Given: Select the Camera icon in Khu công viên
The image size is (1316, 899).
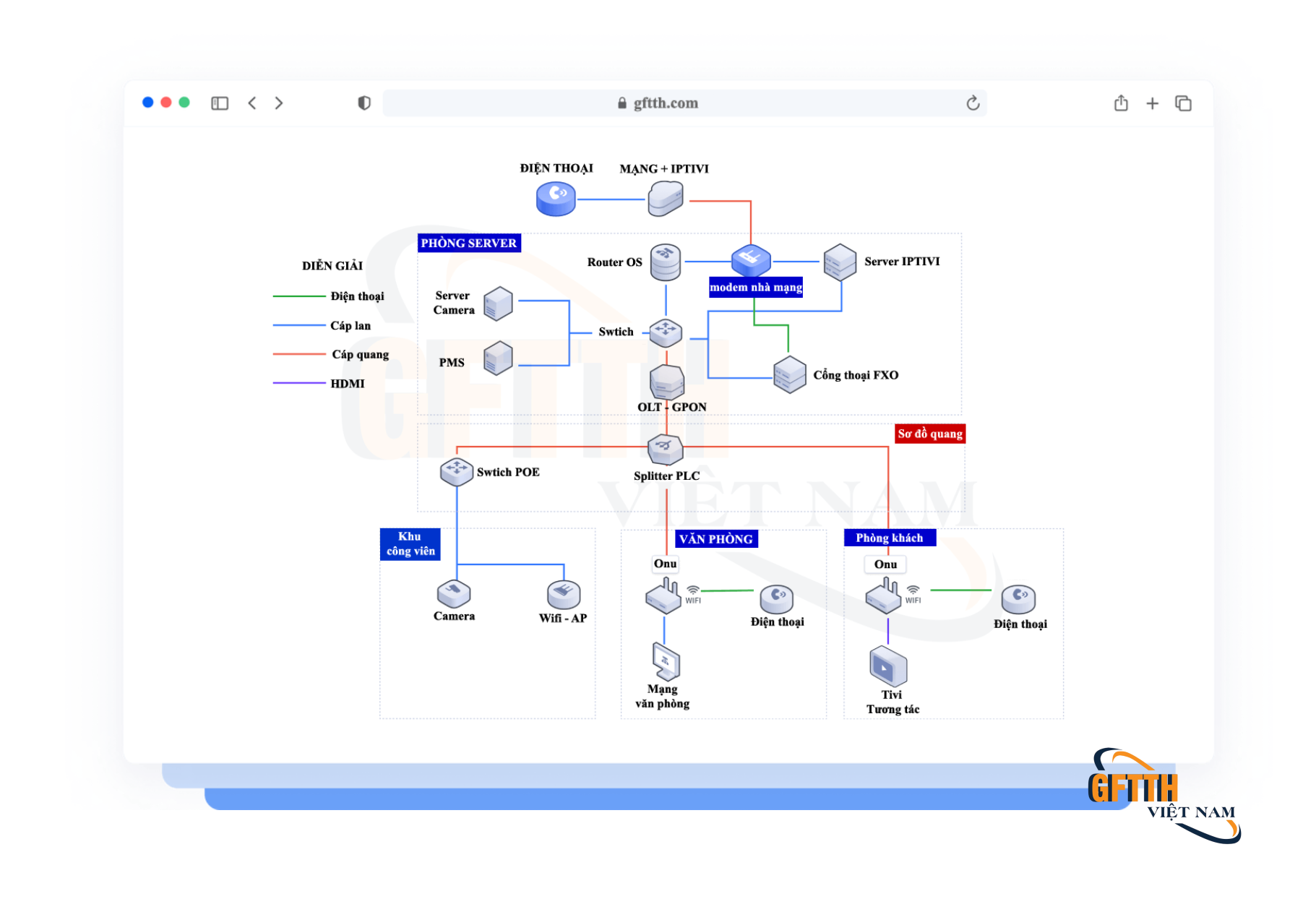Looking at the screenshot, I should coord(454,593).
